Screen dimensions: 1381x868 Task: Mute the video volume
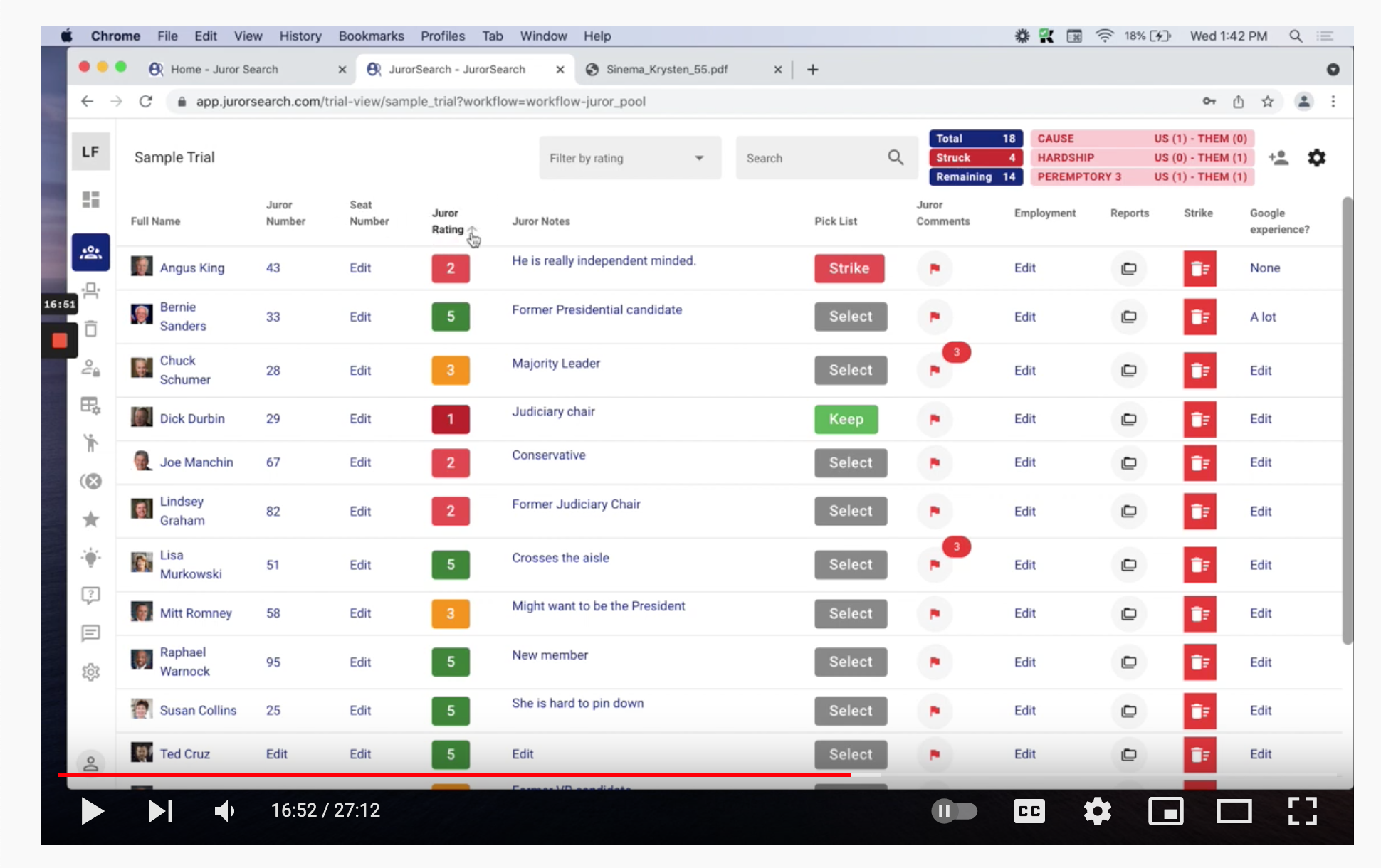[x=225, y=811]
